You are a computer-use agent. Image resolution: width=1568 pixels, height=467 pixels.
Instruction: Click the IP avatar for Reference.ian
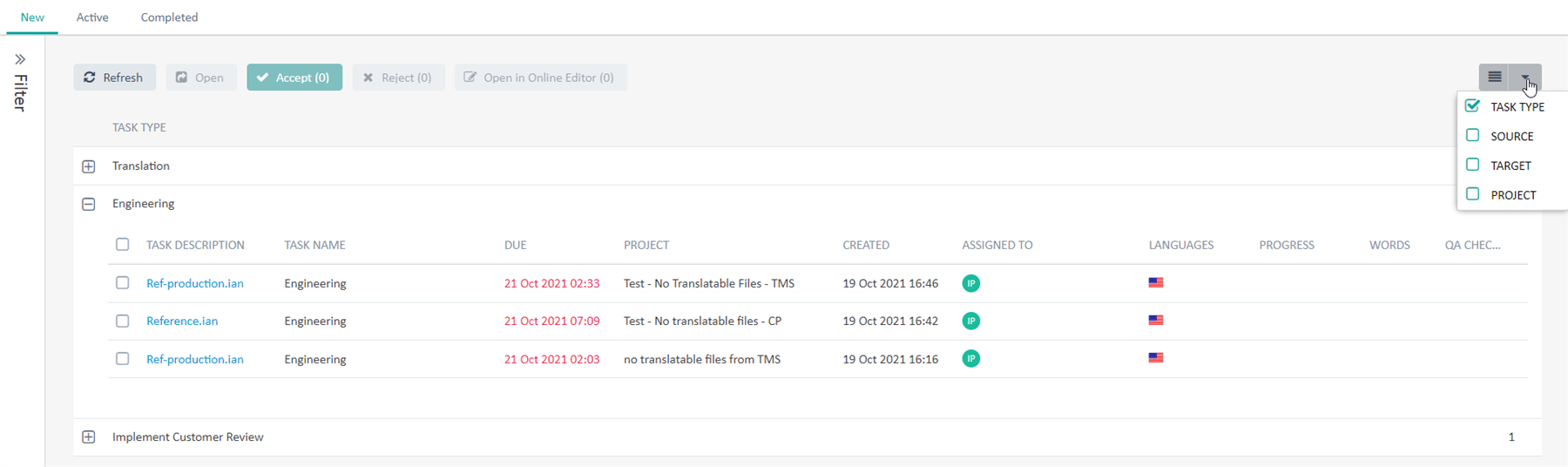(971, 321)
